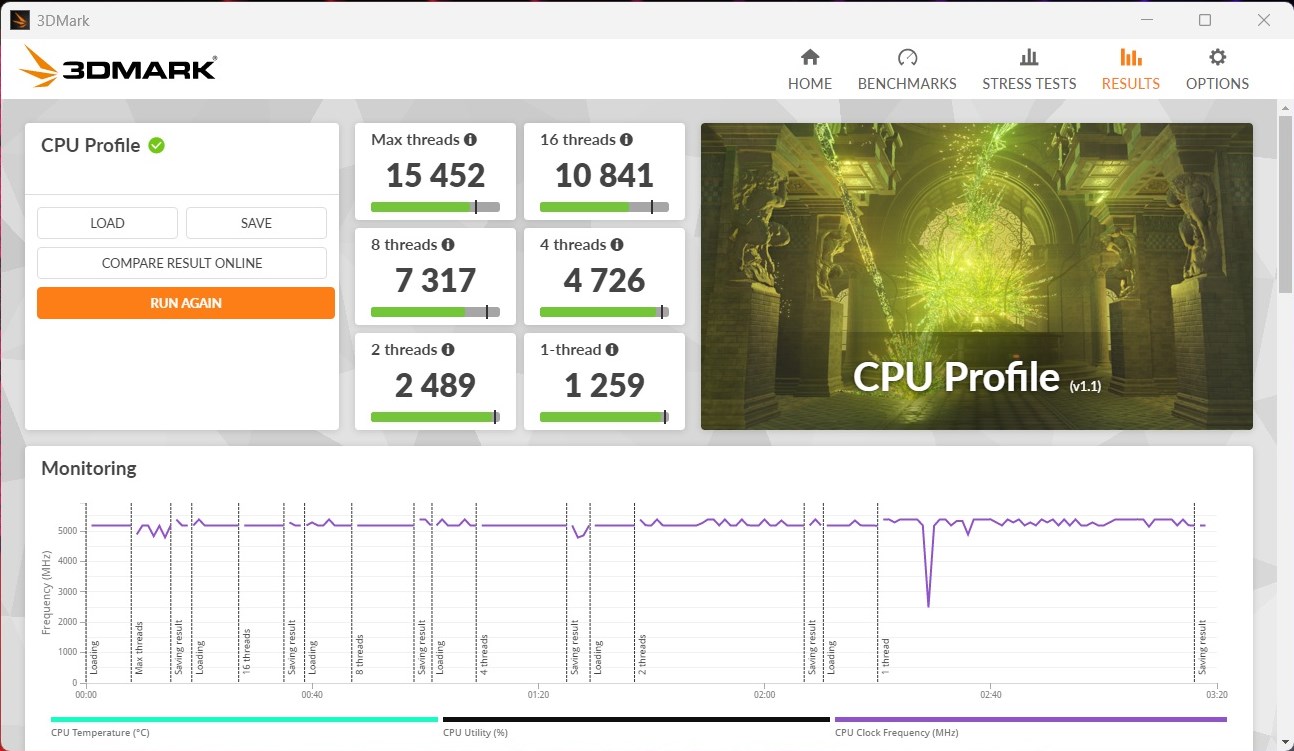Click info icon next to 2 threads
The image size is (1294, 751).
448,350
